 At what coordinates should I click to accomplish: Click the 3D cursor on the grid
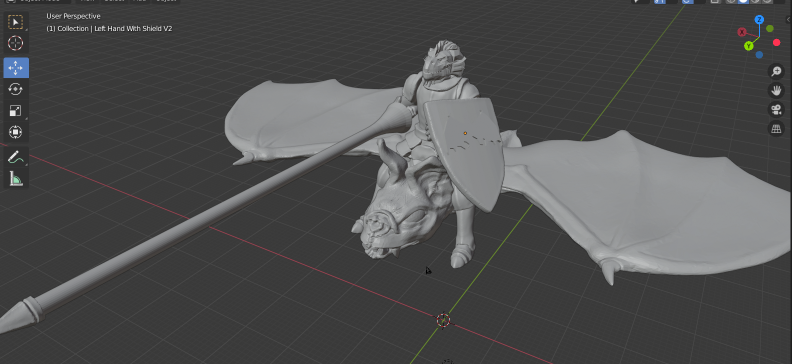443,320
